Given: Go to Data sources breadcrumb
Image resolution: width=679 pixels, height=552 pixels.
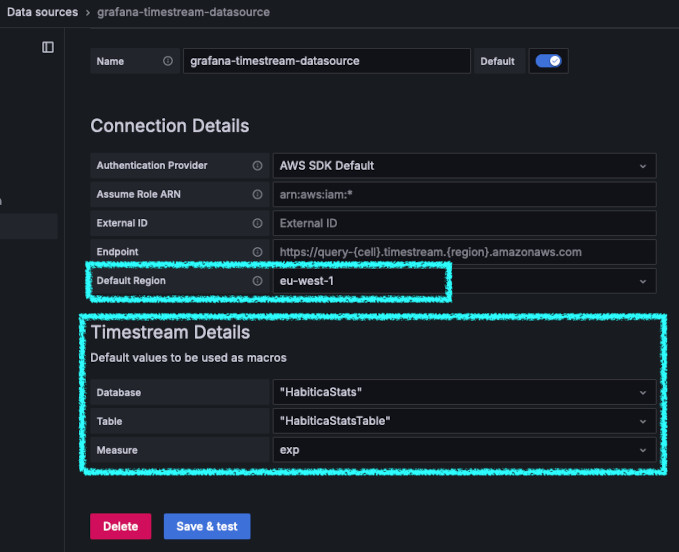Looking at the screenshot, I should click(x=42, y=12).
